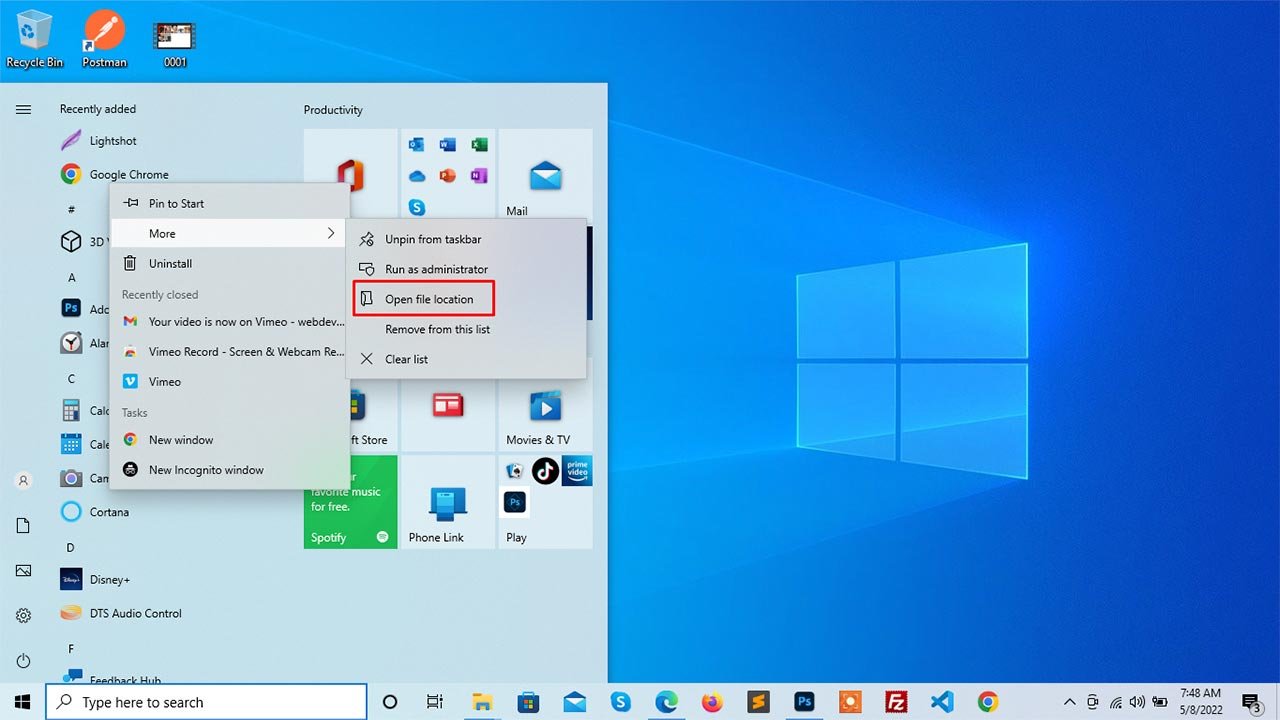This screenshot has height=720, width=1280.
Task: Open the Recycle Bin desktop icon
Action: [x=35, y=39]
